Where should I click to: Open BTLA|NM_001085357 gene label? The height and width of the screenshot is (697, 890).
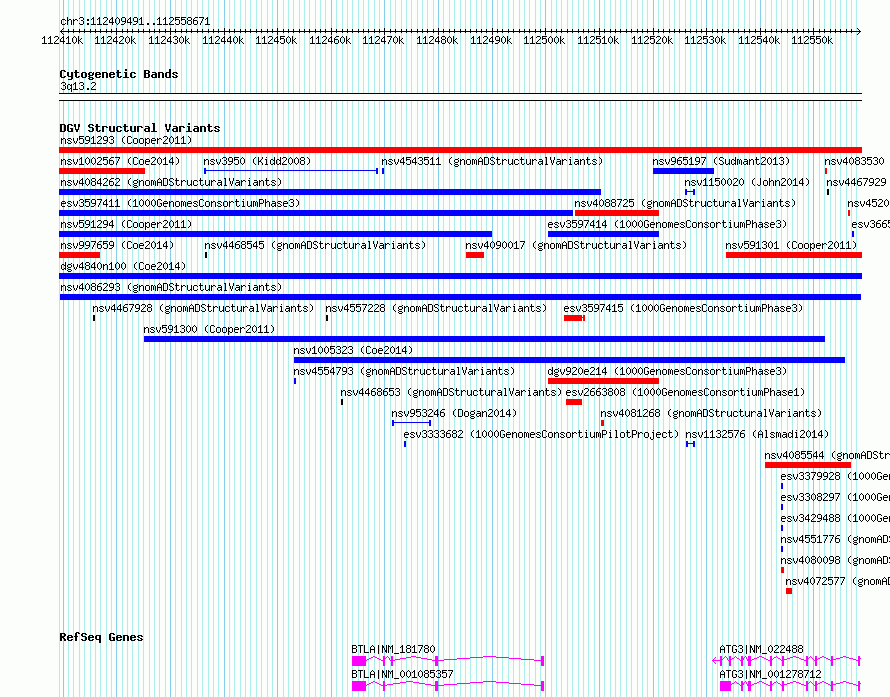(x=402, y=674)
